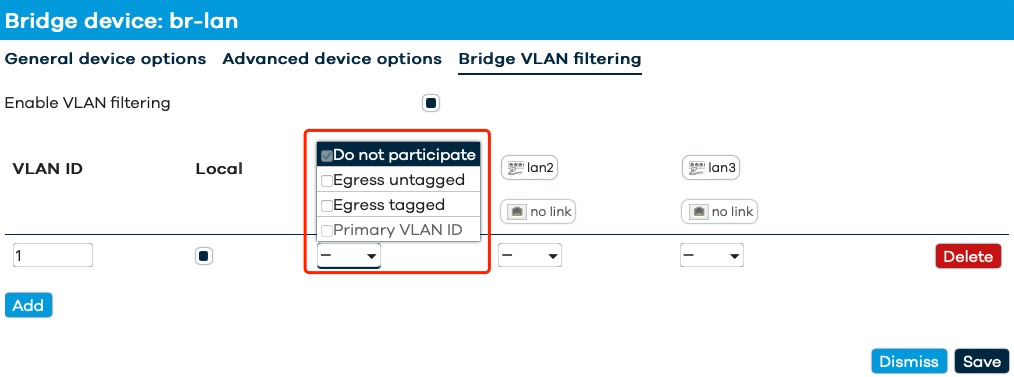The height and width of the screenshot is (377, 1014).
Task: Open the lan3 VLAN membership dropdown
Action: click(711, 256)
